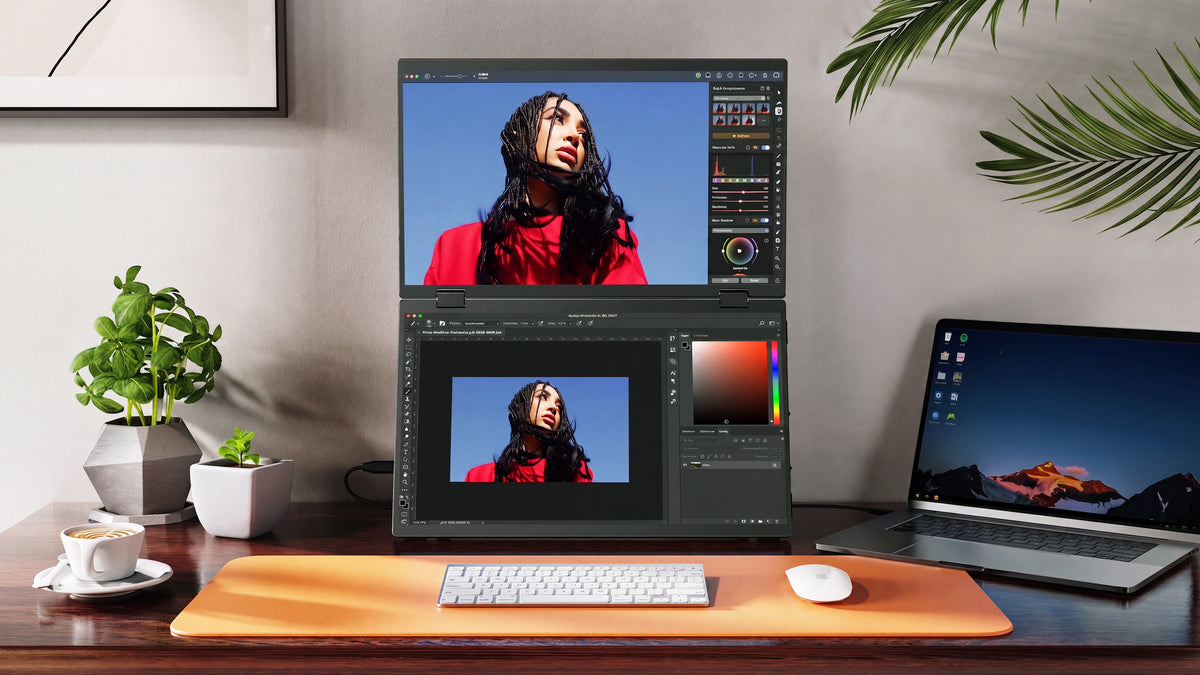Open the blue dropdown above the color wheel
Image resolution: width=1200 pixels, height=675 pixels.
point(740,229)
